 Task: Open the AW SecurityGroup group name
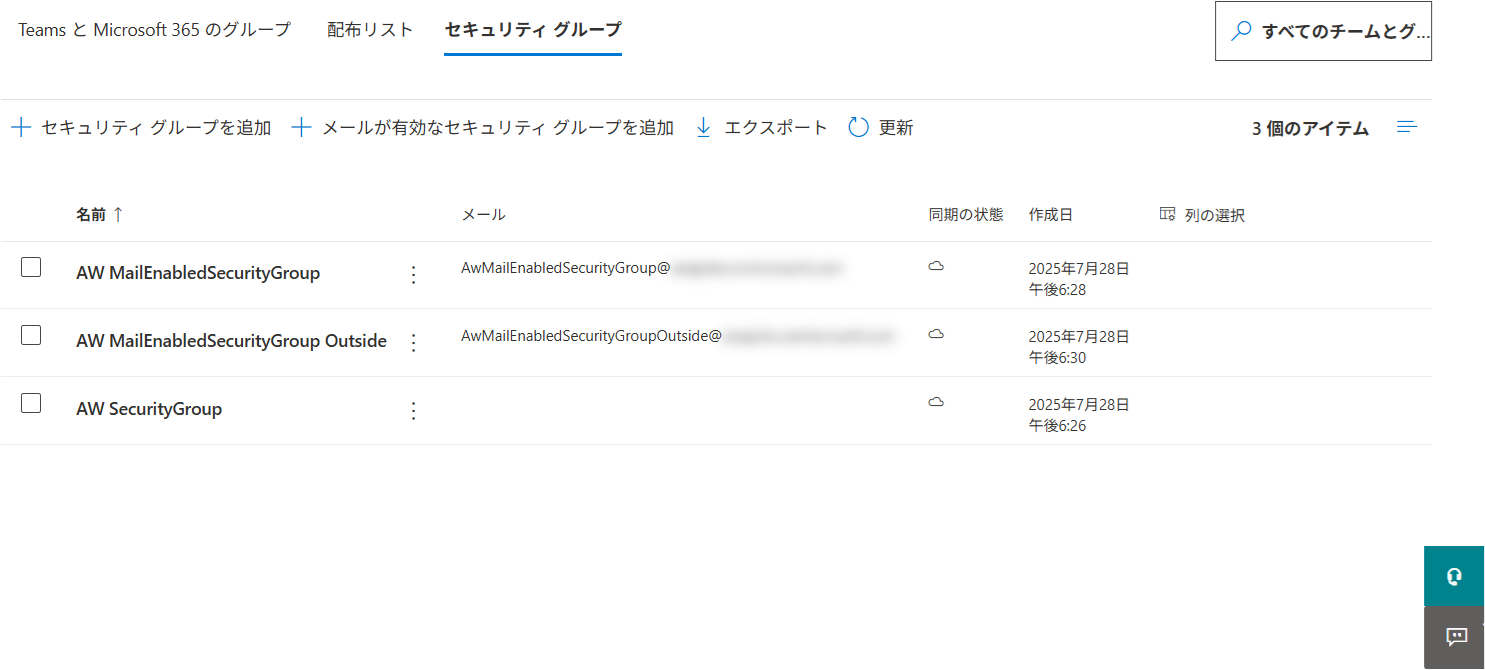[x=149, y=409]
